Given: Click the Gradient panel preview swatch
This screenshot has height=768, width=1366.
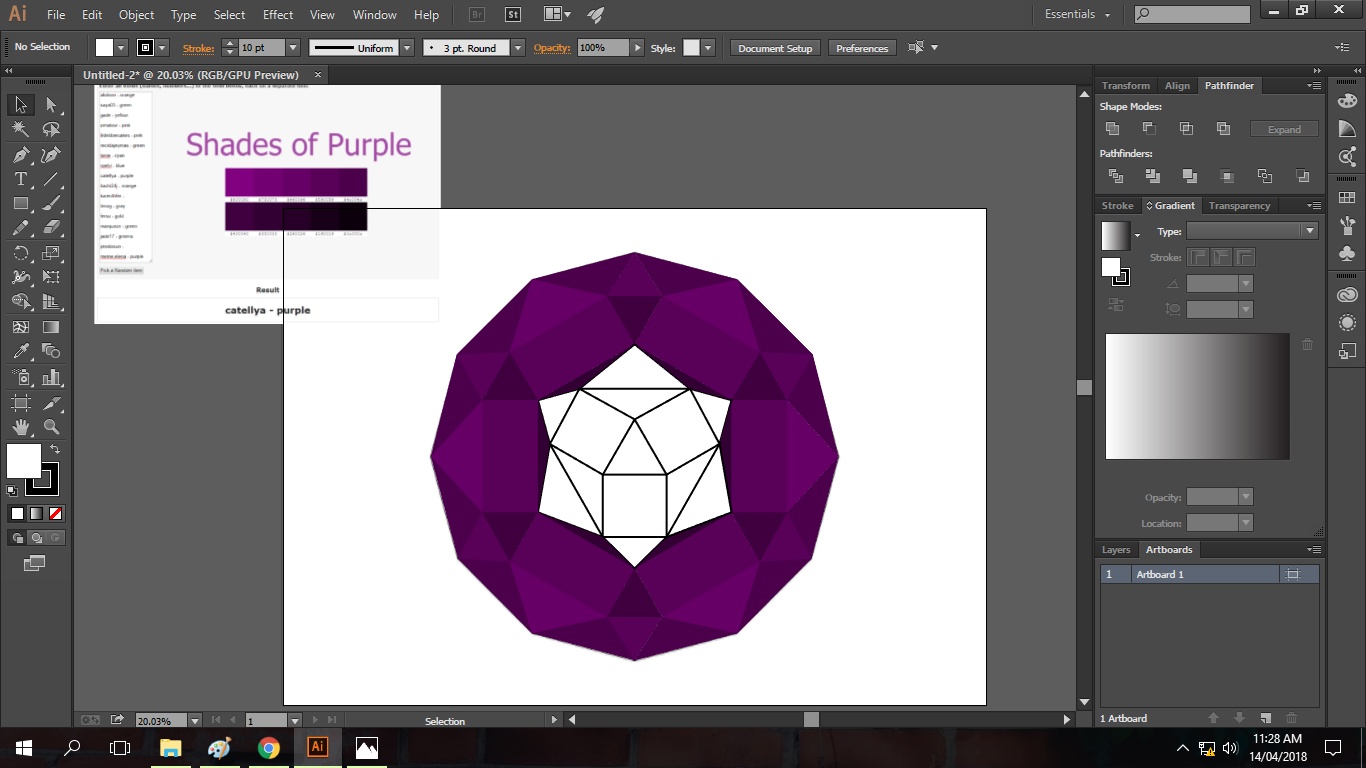Looking at the screenshot, I should pyautogui.click(x=1116, y=236).
